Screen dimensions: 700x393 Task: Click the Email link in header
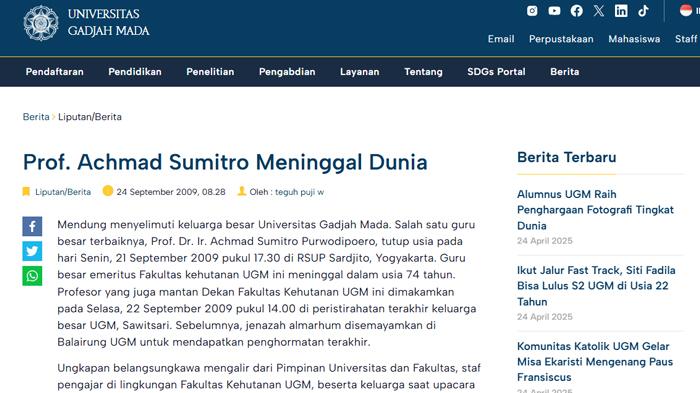pyautogui.click(x=501, y=39)
